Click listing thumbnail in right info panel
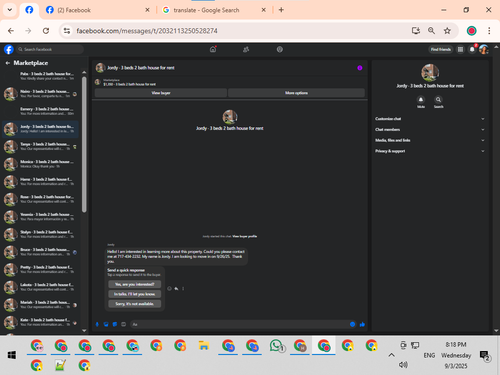500x375 pixels. tap(430, 72)
